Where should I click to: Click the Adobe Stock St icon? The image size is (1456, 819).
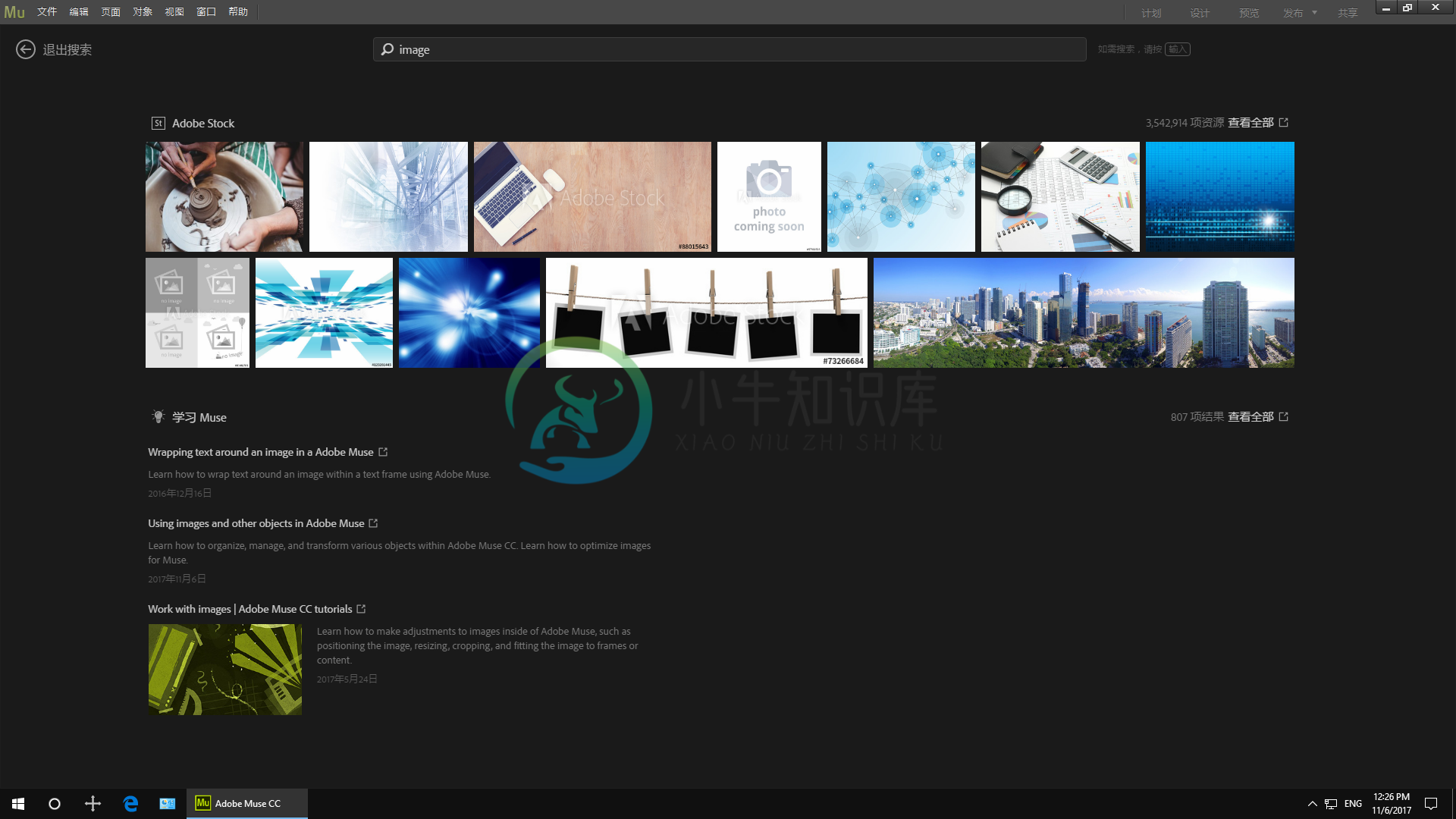pyautogui.click(x=158, y=123)
